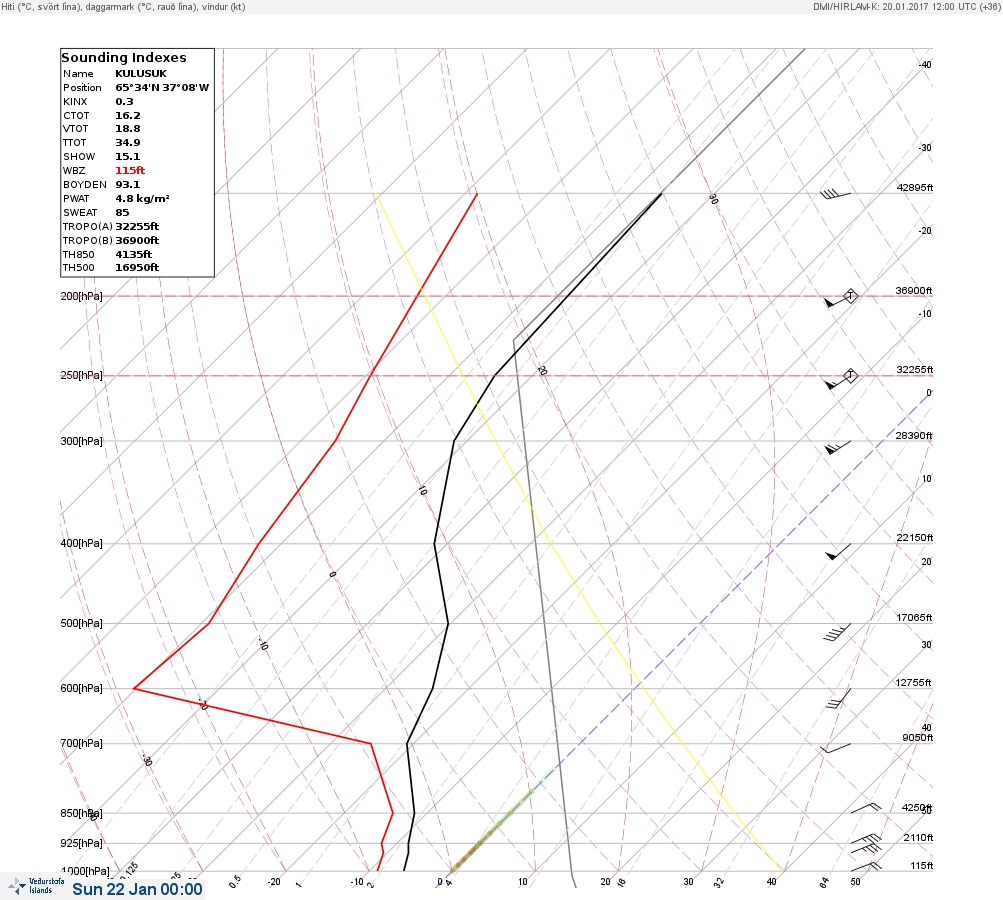Click the 200[hPa] pressure label
Image resolution: width=1003 pixels, height=900 pixels.
pos(81,296)
